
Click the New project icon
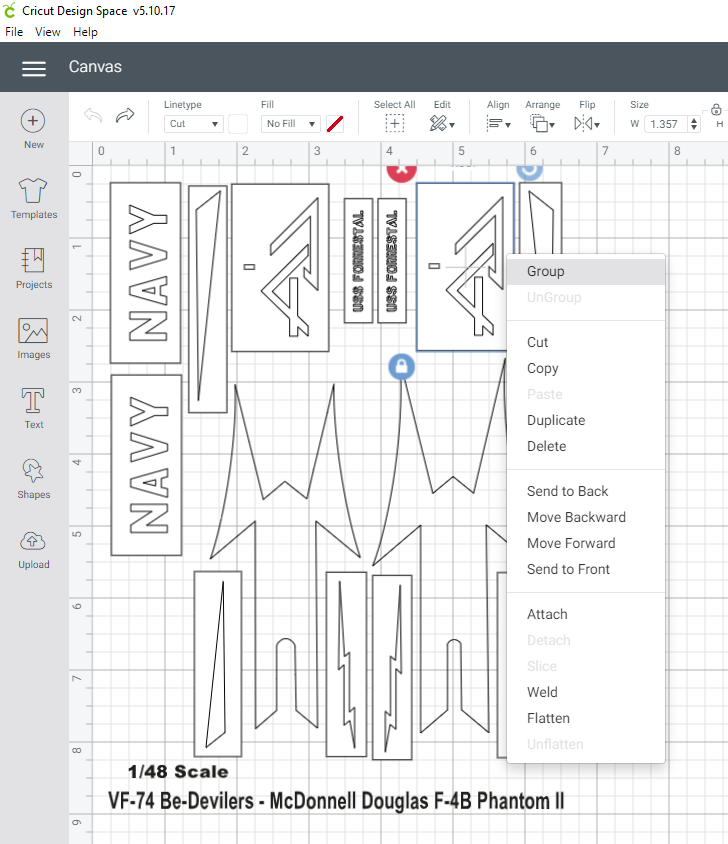pos(33,121)
